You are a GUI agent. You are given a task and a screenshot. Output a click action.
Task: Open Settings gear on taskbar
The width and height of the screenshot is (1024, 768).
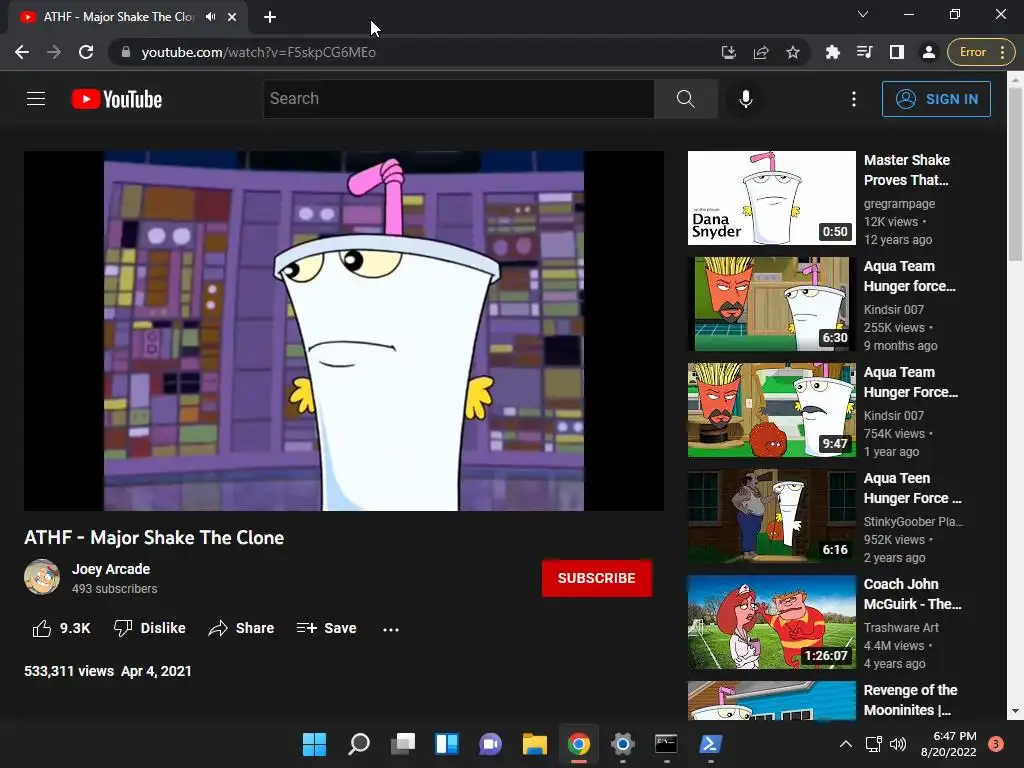[622, 744]
